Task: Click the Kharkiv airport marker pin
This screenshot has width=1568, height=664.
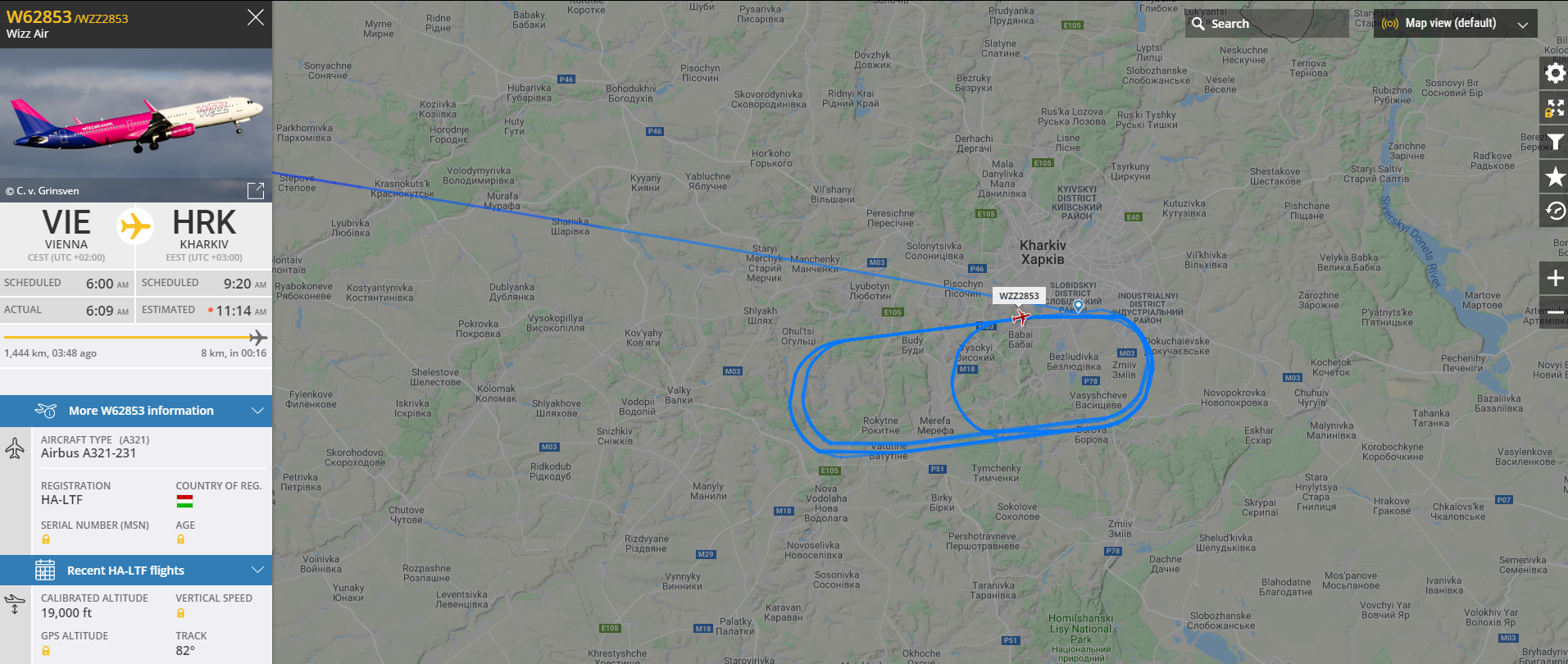Action: [1079, 306]
